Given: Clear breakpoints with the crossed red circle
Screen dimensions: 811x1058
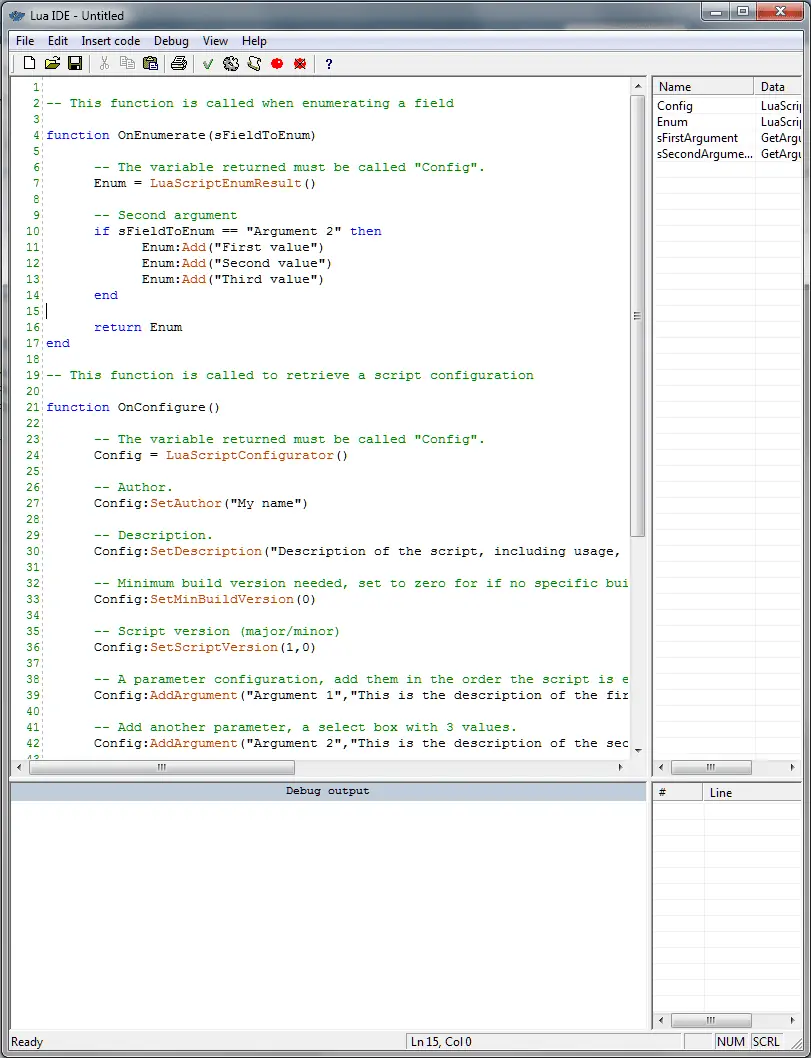Looking at the screenshot, I should point(300,63).
